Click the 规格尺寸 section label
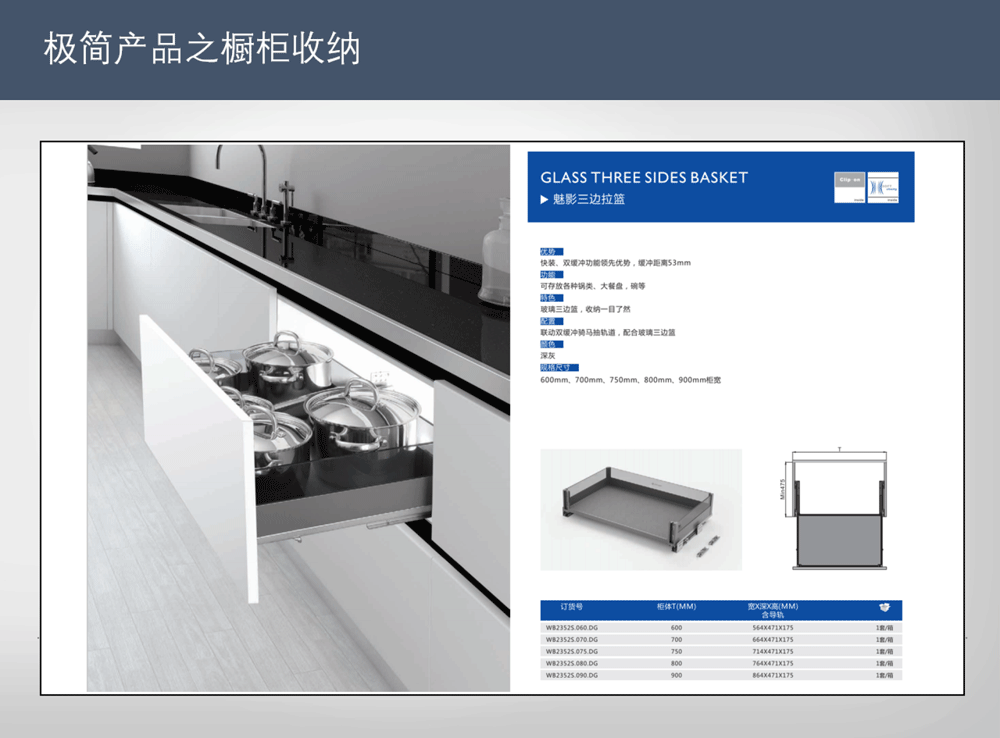1000x738 pixels. (x=559, y=367)
